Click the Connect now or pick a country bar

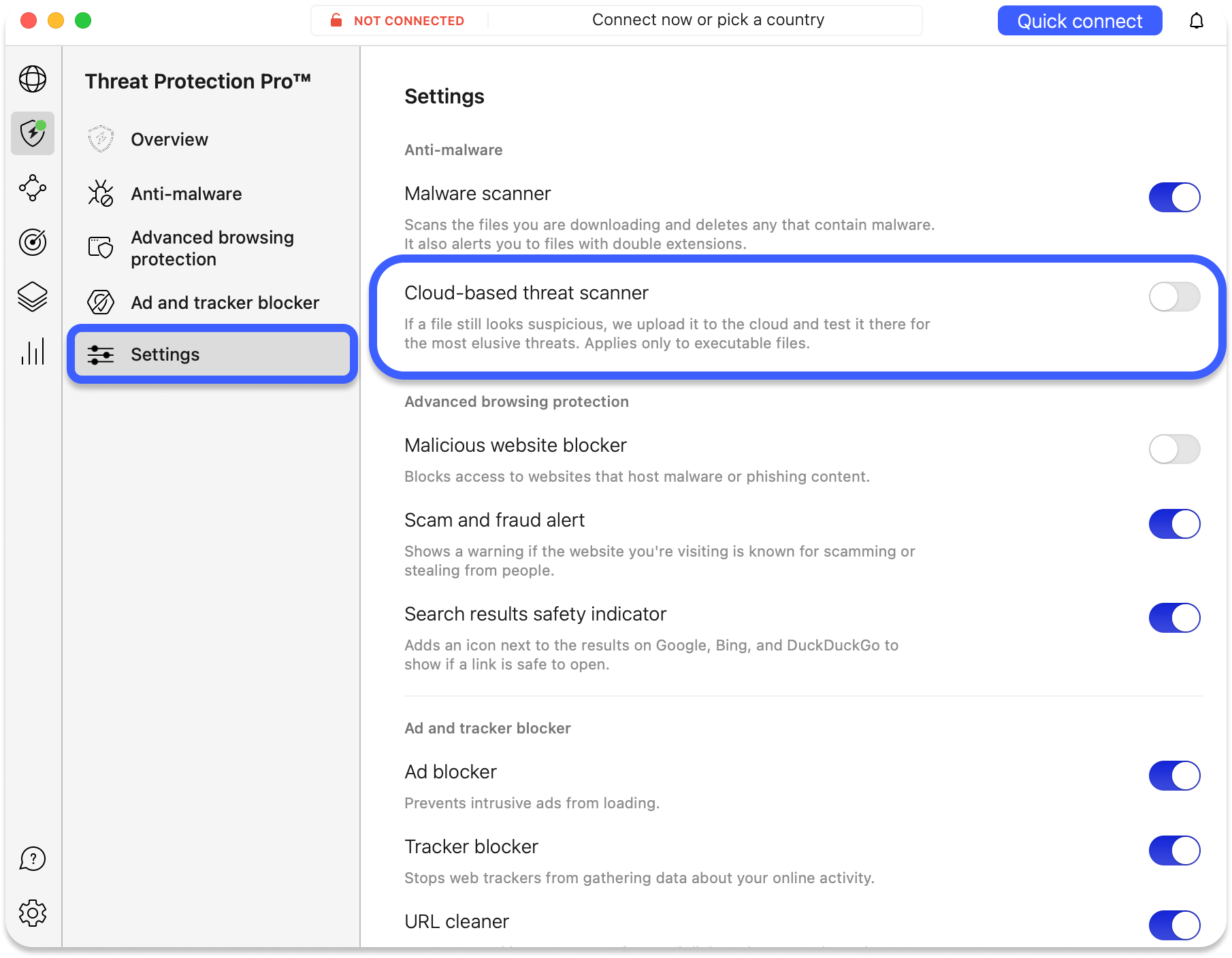point(708,20)
